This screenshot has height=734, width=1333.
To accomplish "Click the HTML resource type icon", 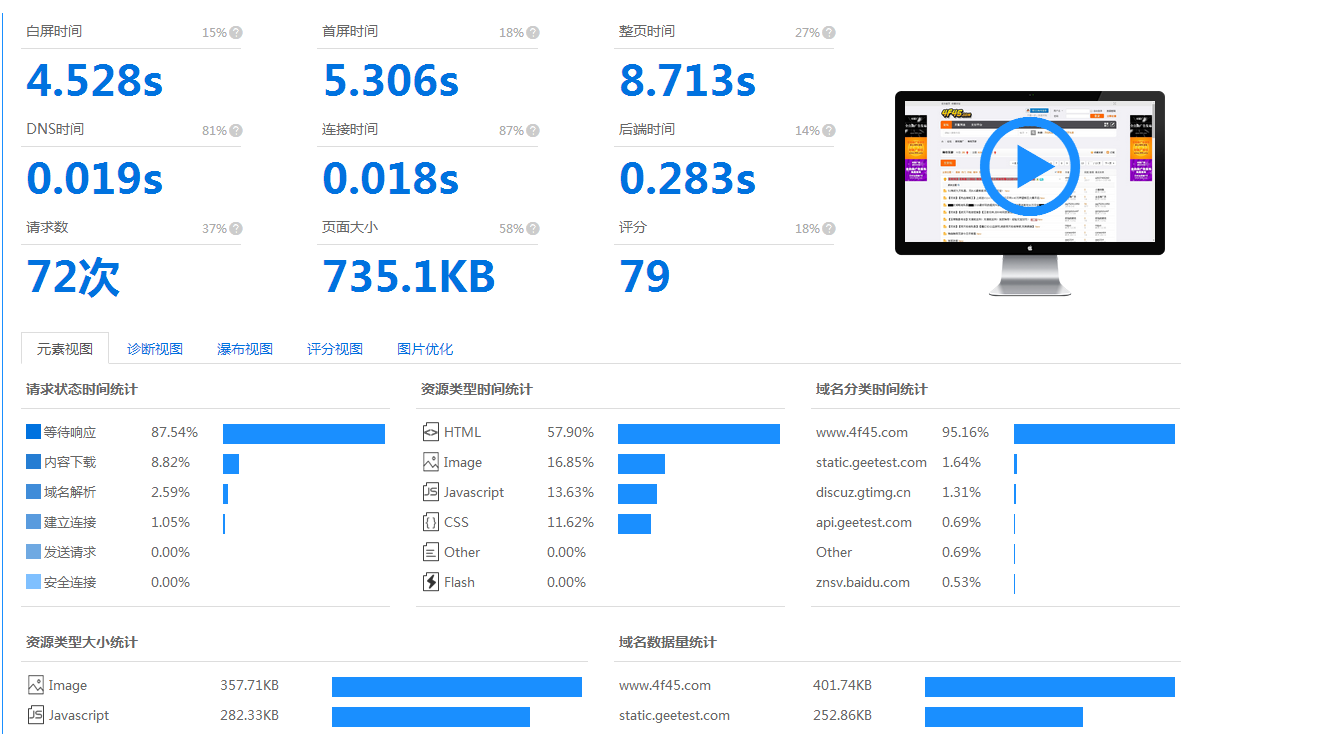I will pyautogui.click(x=430, y=432).
